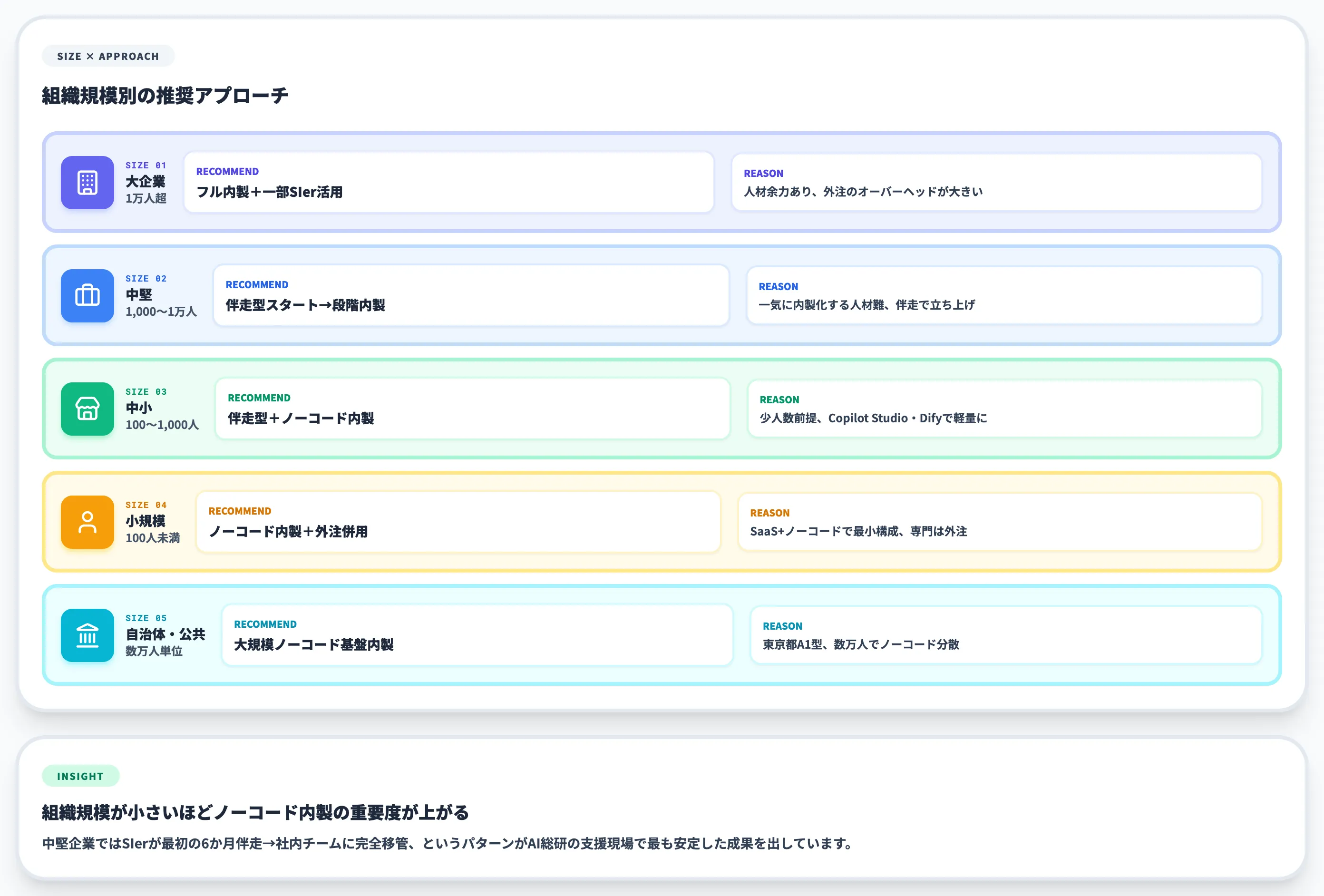Click the SIZE 05 label
Screen dimensions: 1324x896
point(146,618)
